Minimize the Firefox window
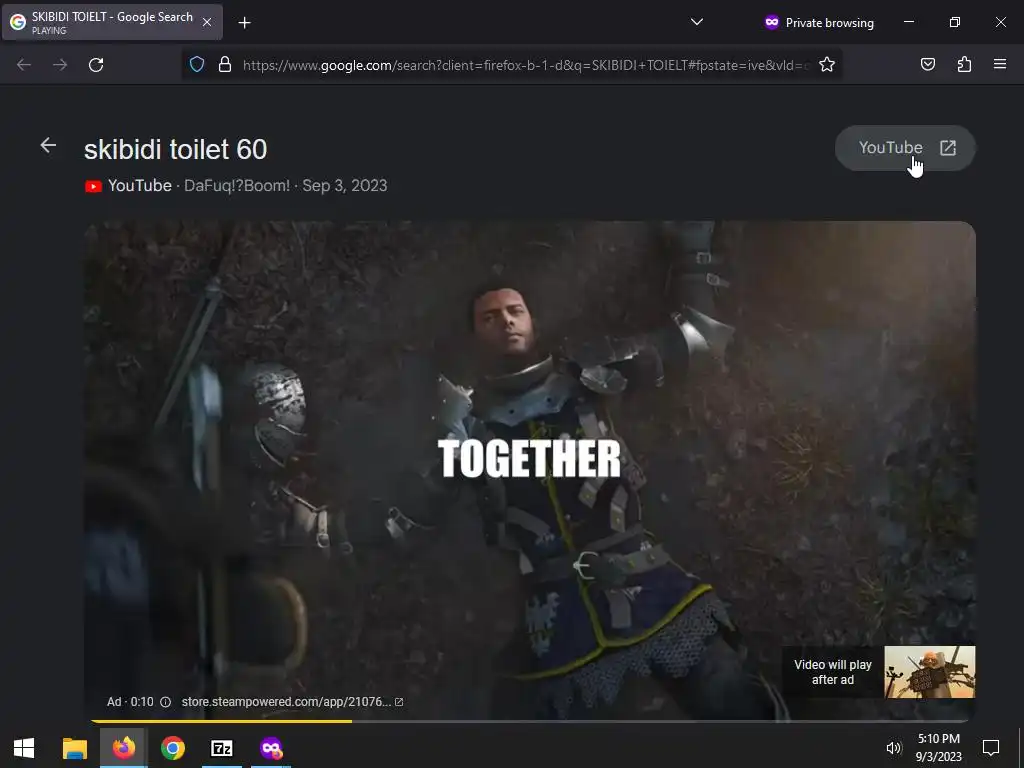Screen dimensions: 1024x768 pos(909,22)
